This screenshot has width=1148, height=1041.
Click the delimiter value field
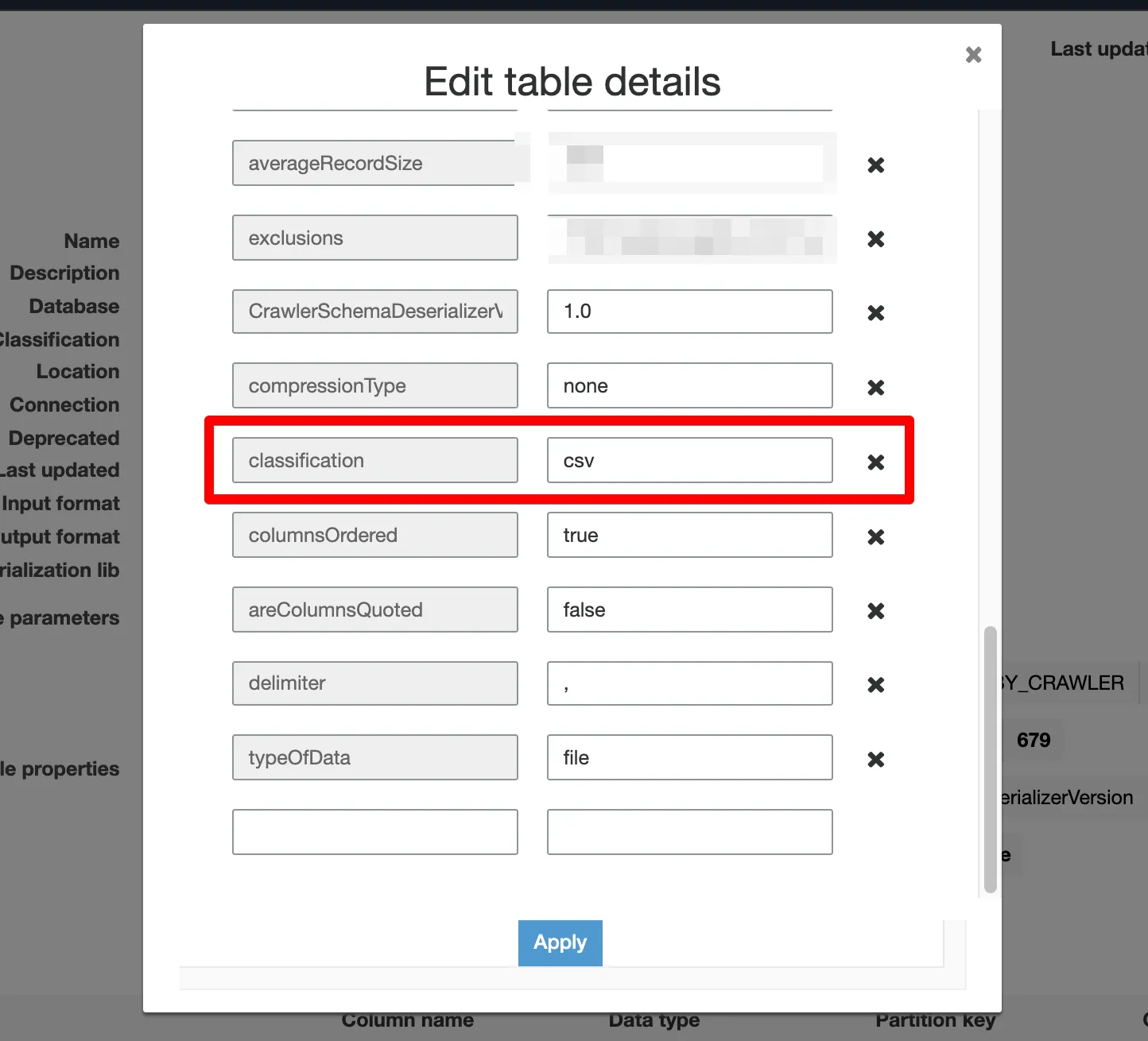coord(689,683)
